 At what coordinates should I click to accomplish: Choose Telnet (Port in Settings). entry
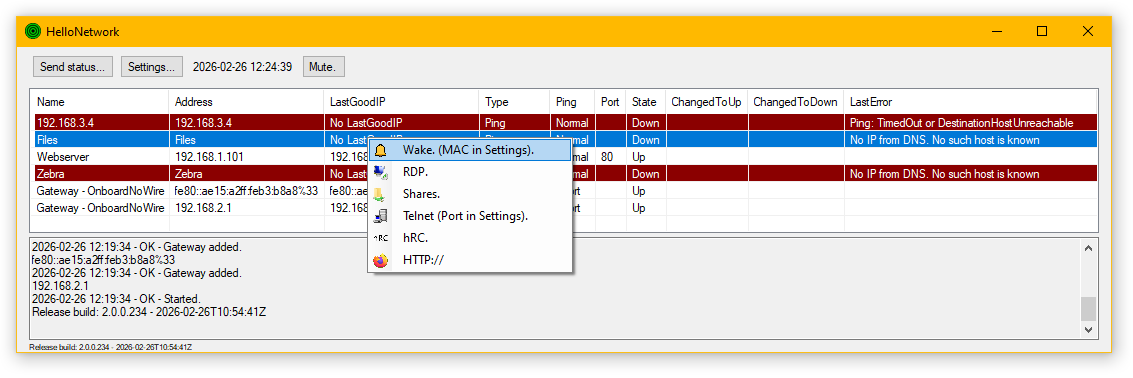pyautogui.click(x=470, y=215)
